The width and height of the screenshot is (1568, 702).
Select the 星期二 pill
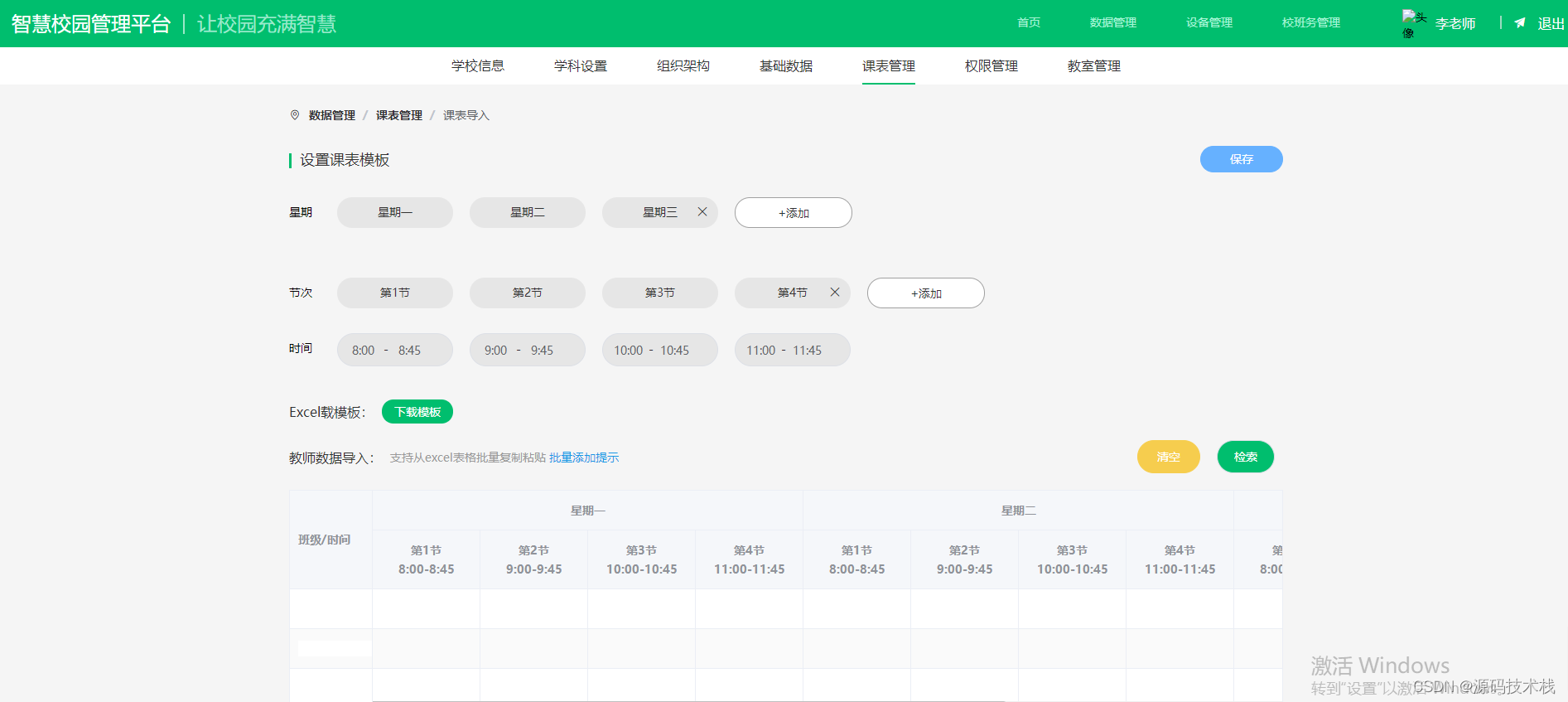[528, 212]
